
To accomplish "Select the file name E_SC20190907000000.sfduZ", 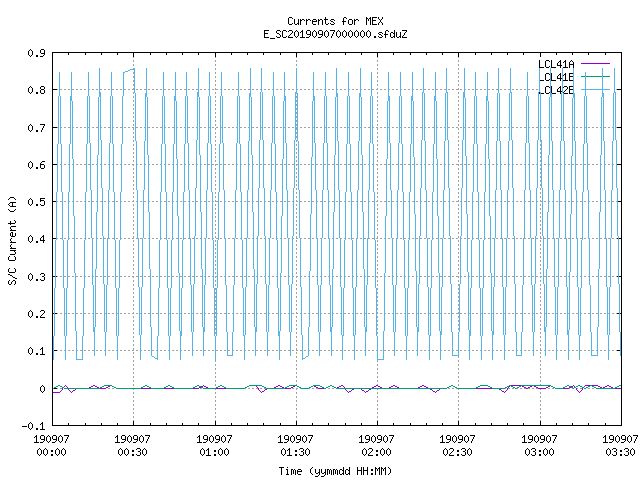I will pos(335,34).
